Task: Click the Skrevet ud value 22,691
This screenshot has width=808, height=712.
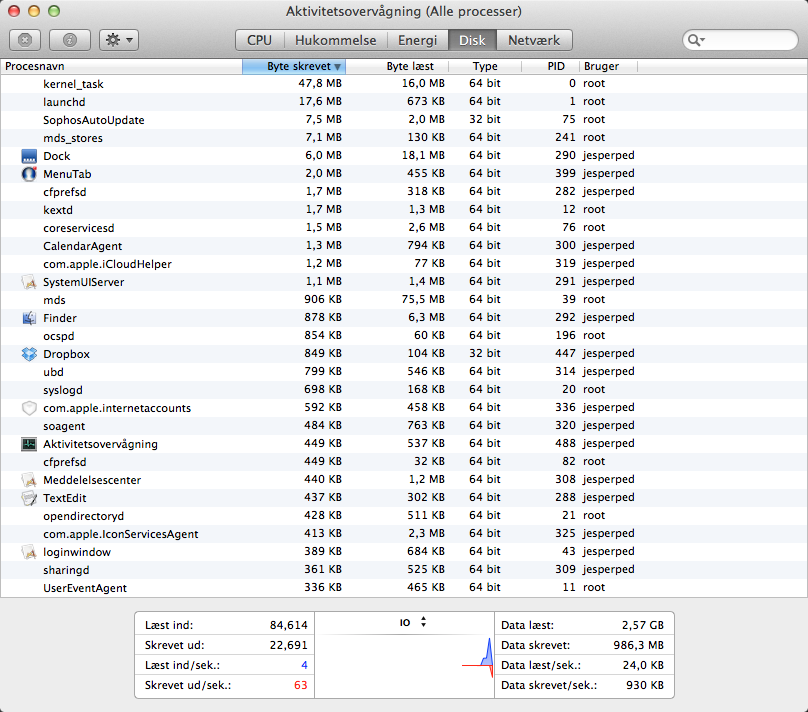Action: [289, 645]
